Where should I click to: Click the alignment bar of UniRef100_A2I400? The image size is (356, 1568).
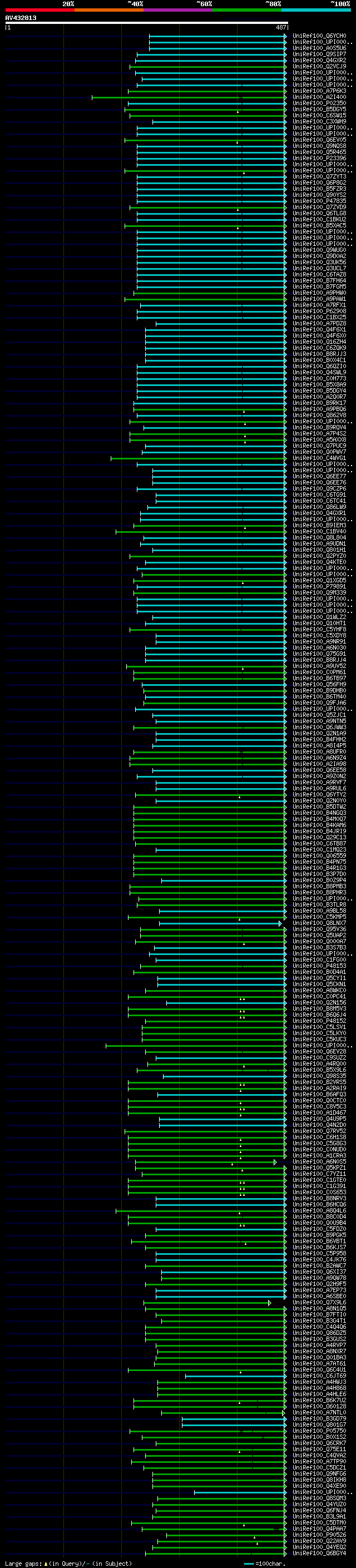[189, 97]
